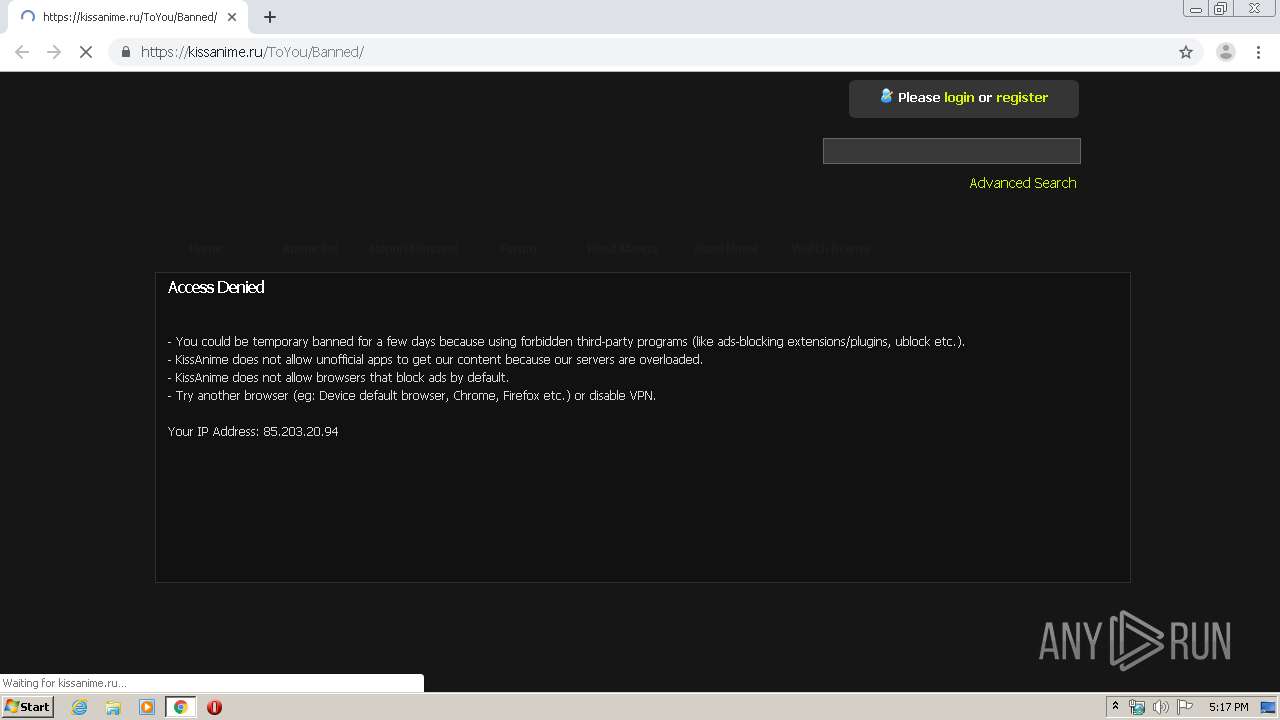This screenshot has width=1280, height=720.
Task: Close the kissanime.ru tab
Action: [232, 17]
